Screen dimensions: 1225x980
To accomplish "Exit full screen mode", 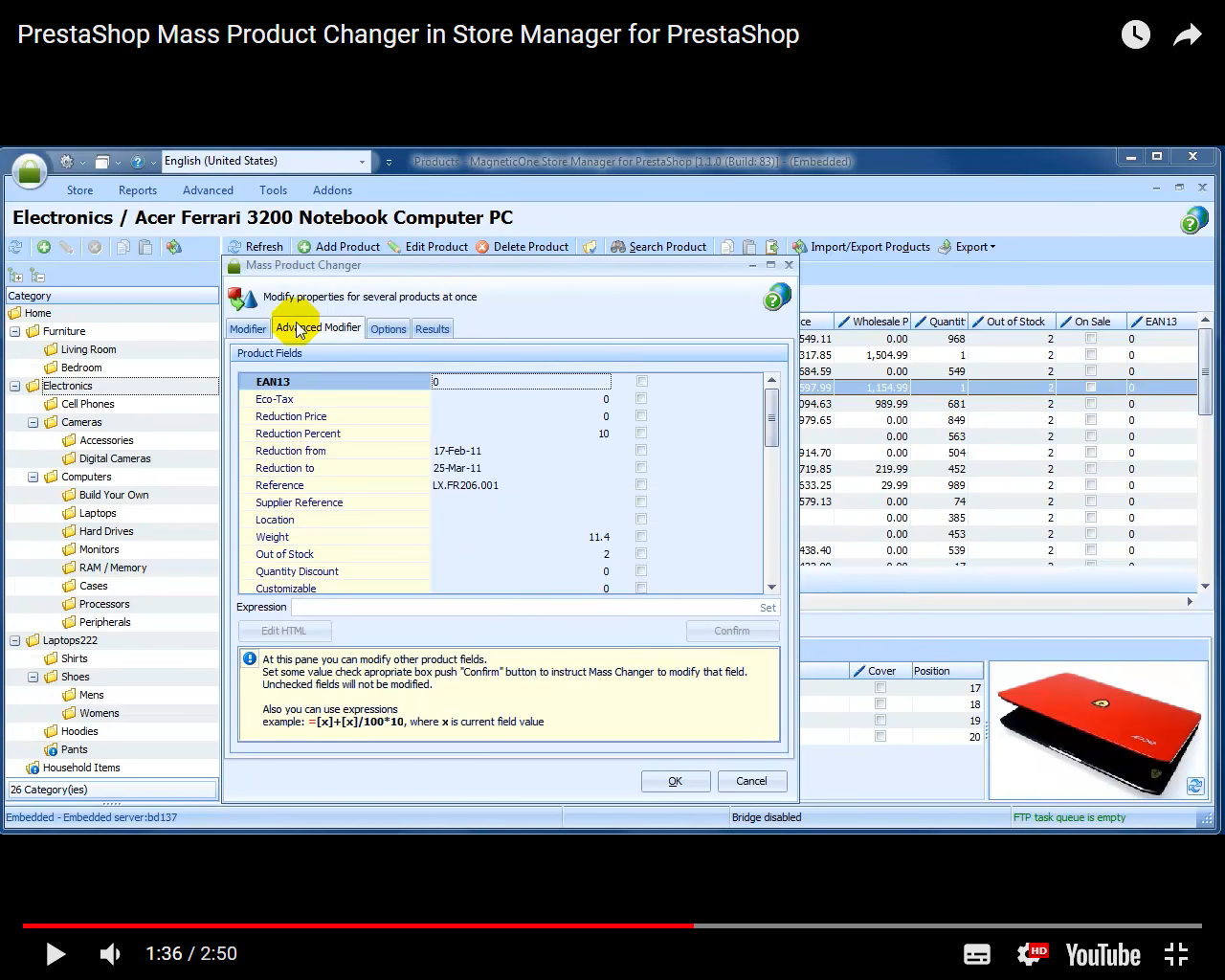I will [1176, 954].
